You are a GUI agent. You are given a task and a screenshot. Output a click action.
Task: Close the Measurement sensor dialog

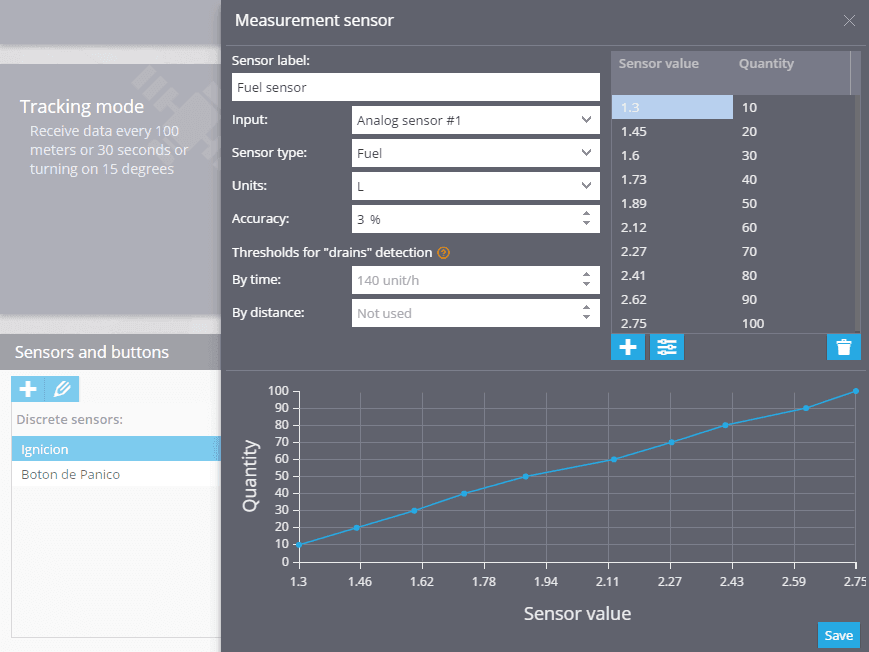point(849,20)
